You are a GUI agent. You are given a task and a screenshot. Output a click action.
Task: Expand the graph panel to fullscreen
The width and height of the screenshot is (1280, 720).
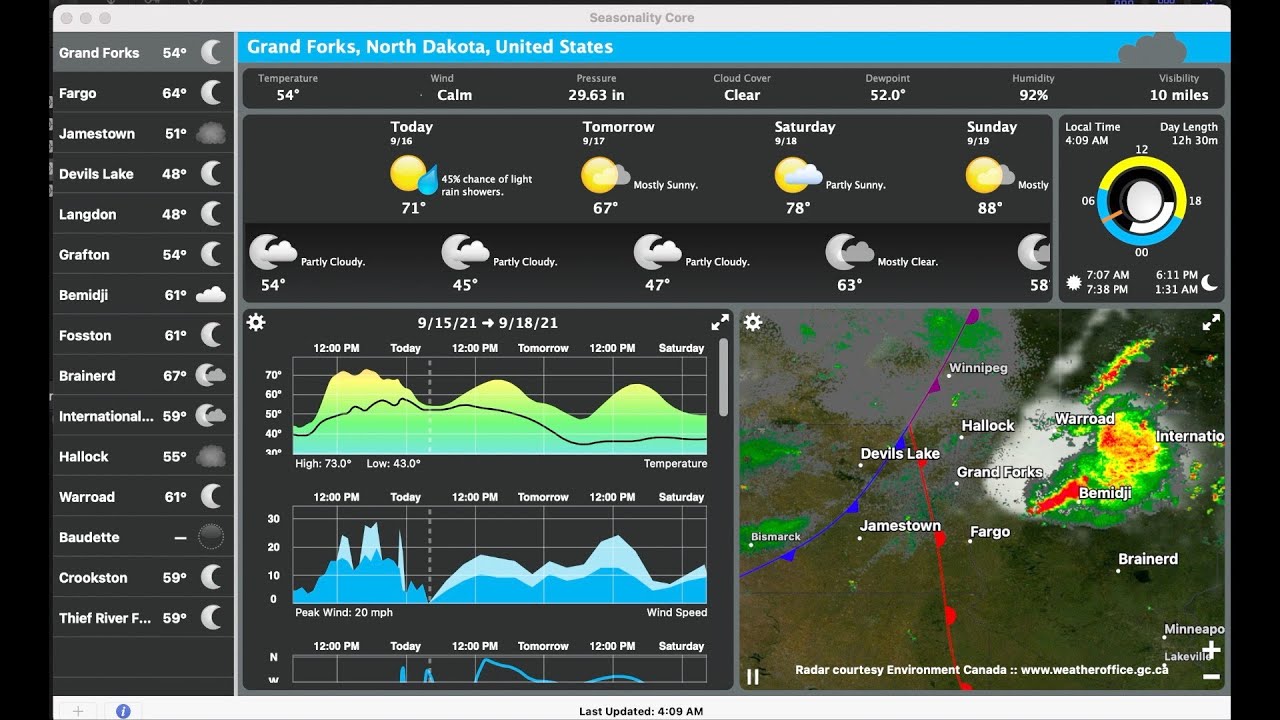[719, 322]
